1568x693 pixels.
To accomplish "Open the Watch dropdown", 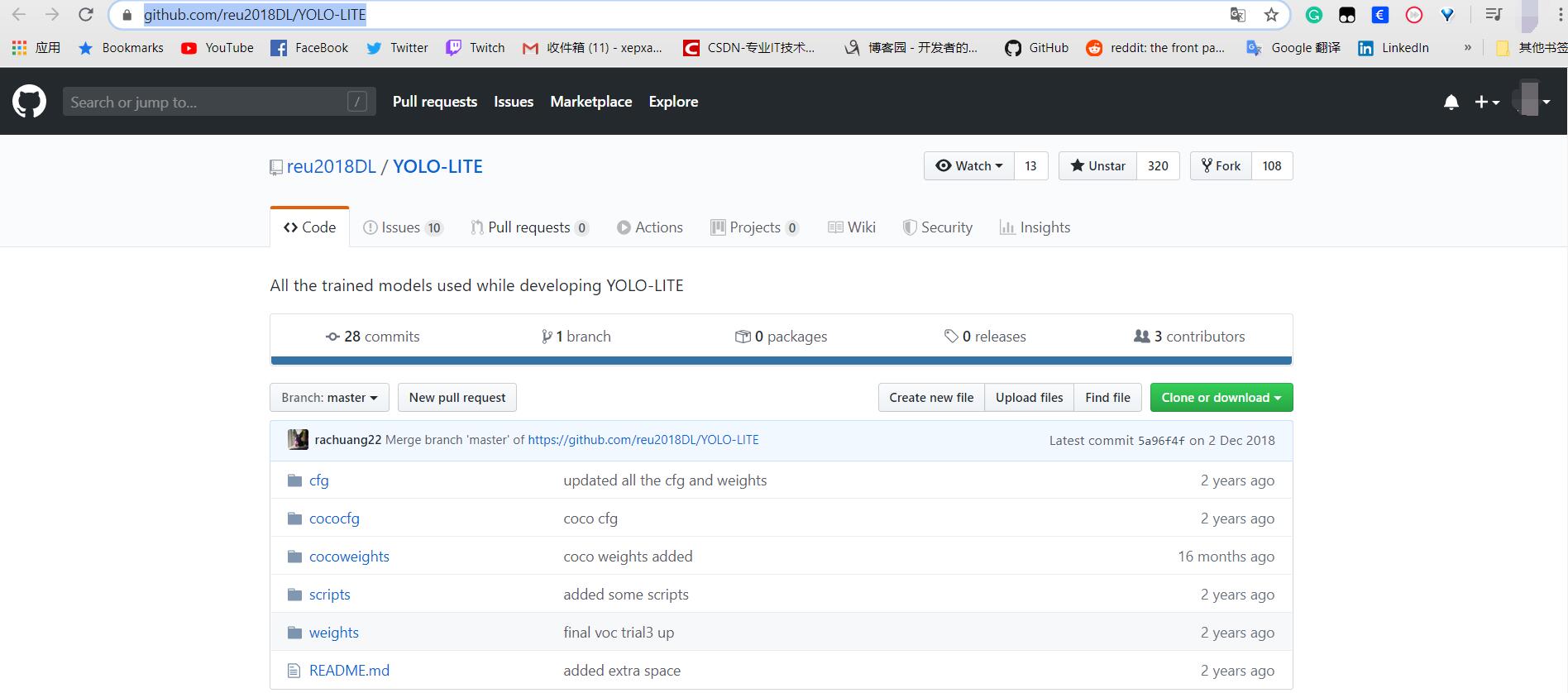I will pos(968,165).
